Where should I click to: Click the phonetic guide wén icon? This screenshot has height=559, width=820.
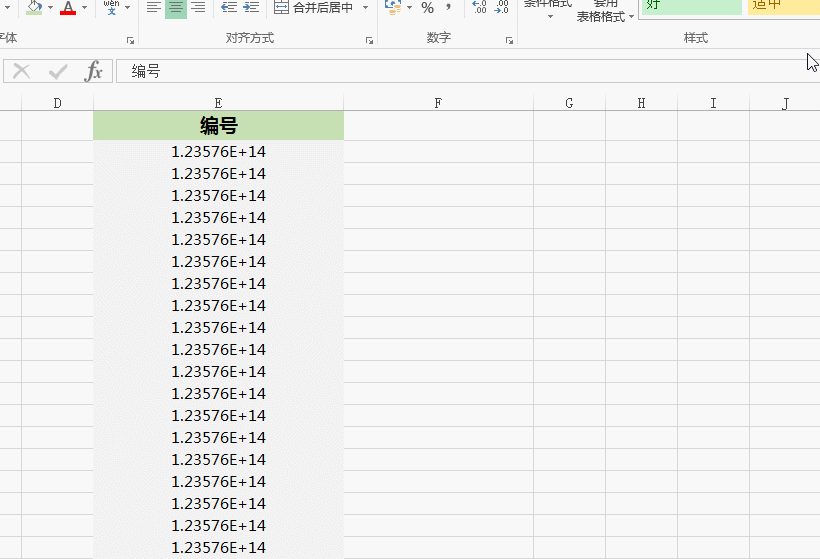111,7
